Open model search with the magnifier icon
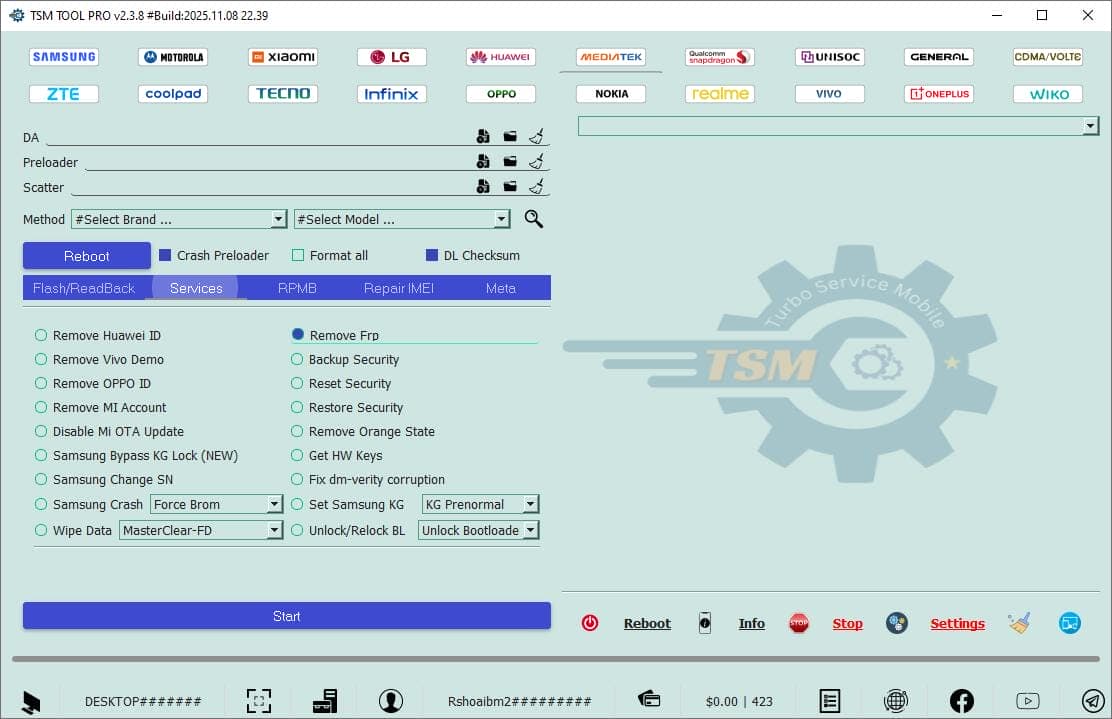 533,218
